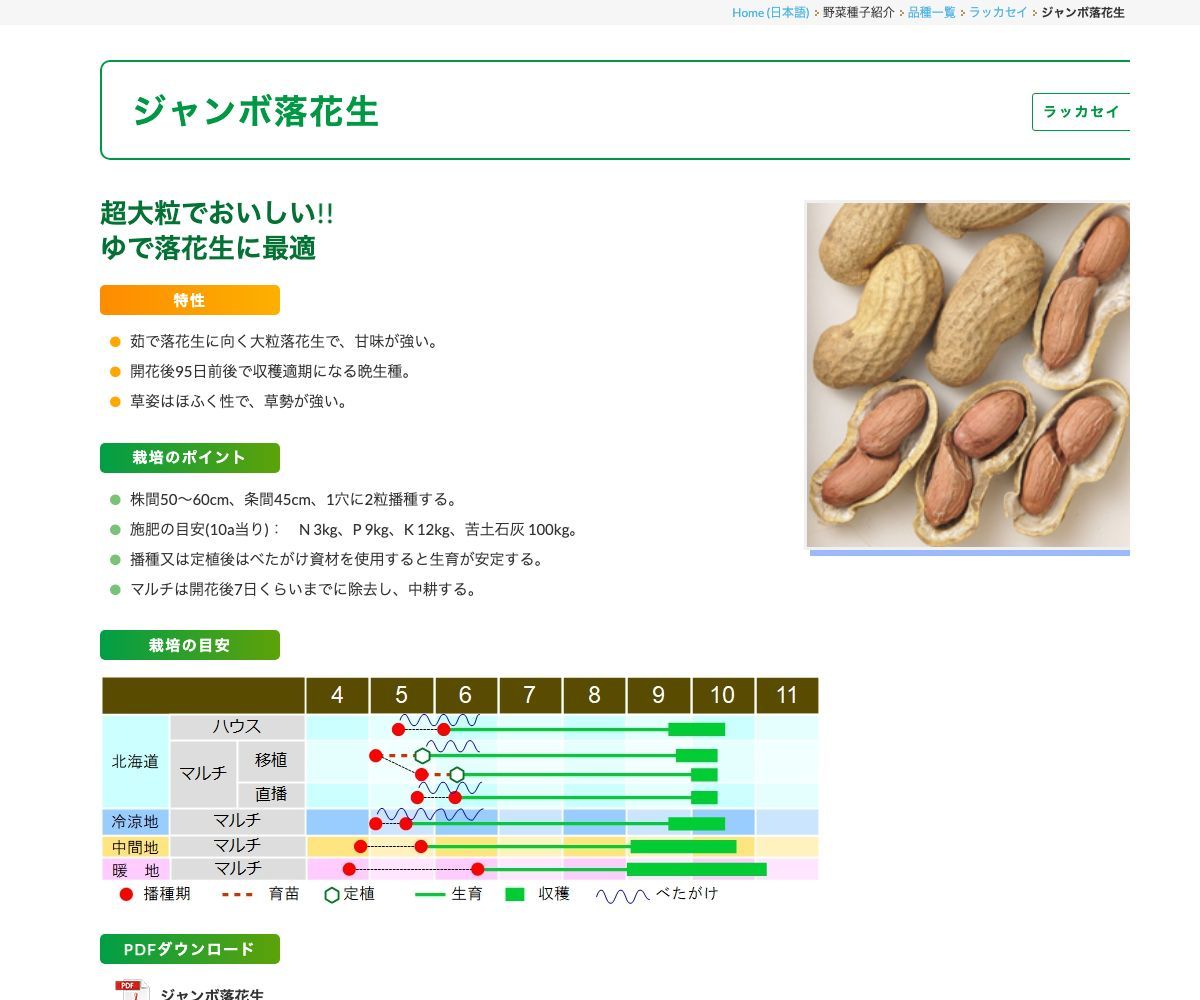1200x1000 pixels.
Task: Click the 北海道 region cell in chart
Action: (135, 761)
